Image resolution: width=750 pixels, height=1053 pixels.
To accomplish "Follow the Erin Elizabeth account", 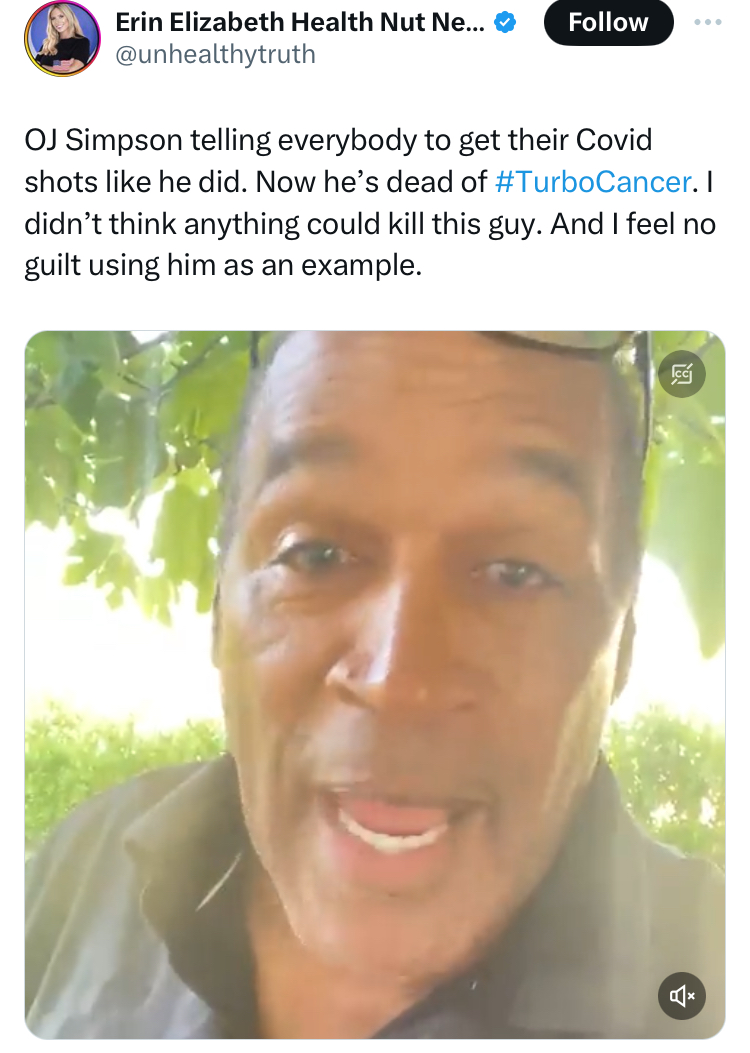I will click(x=608, y=23).
